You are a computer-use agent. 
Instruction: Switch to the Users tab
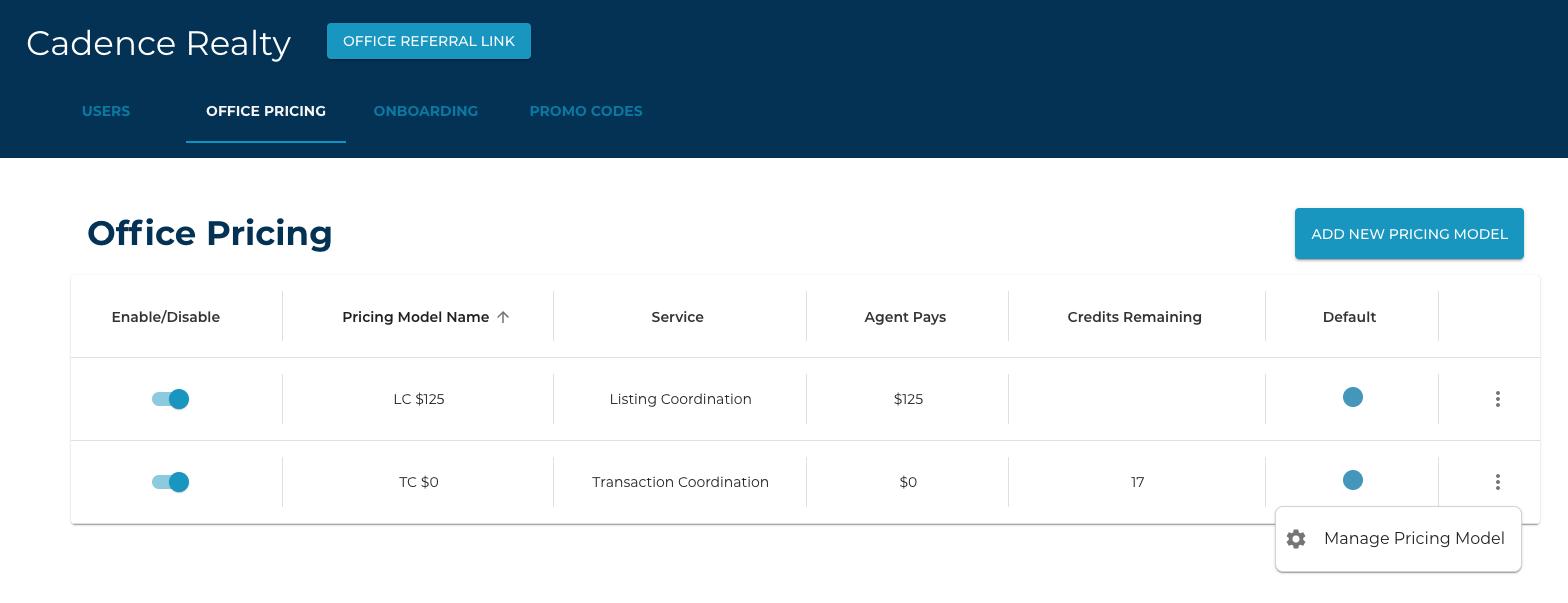click(106, 111)
